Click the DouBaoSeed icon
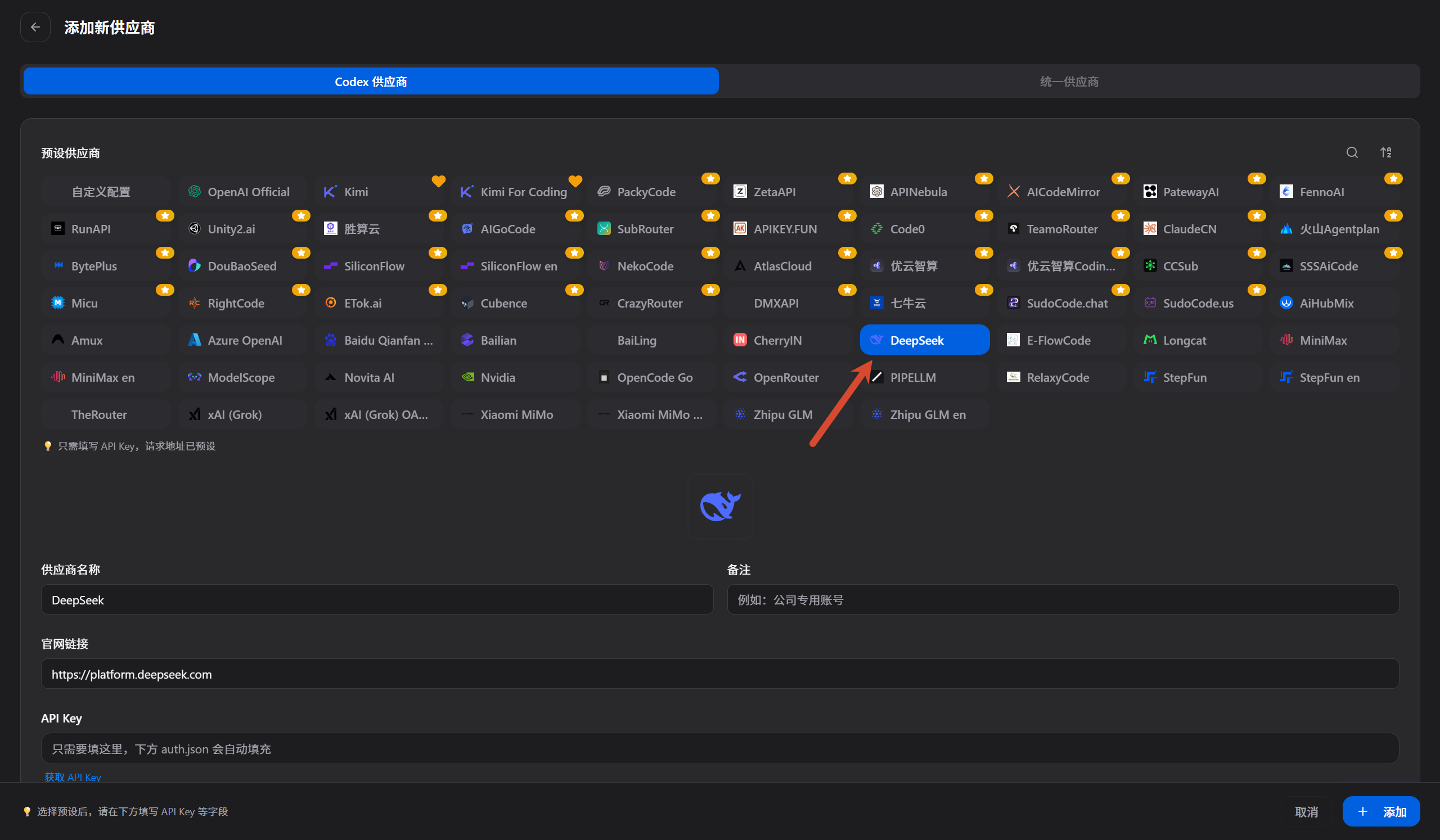This screenshot has width=1440, height=840. pos(194,266)
